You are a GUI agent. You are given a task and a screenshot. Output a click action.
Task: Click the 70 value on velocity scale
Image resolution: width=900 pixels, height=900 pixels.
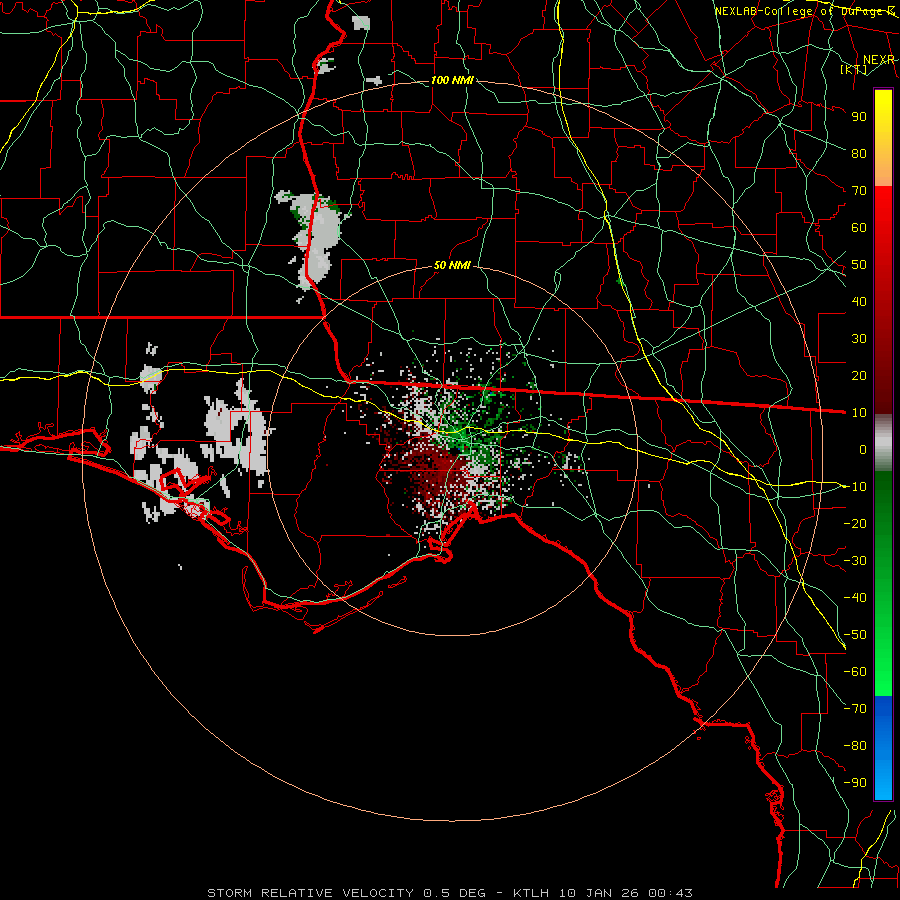[859, 191]
